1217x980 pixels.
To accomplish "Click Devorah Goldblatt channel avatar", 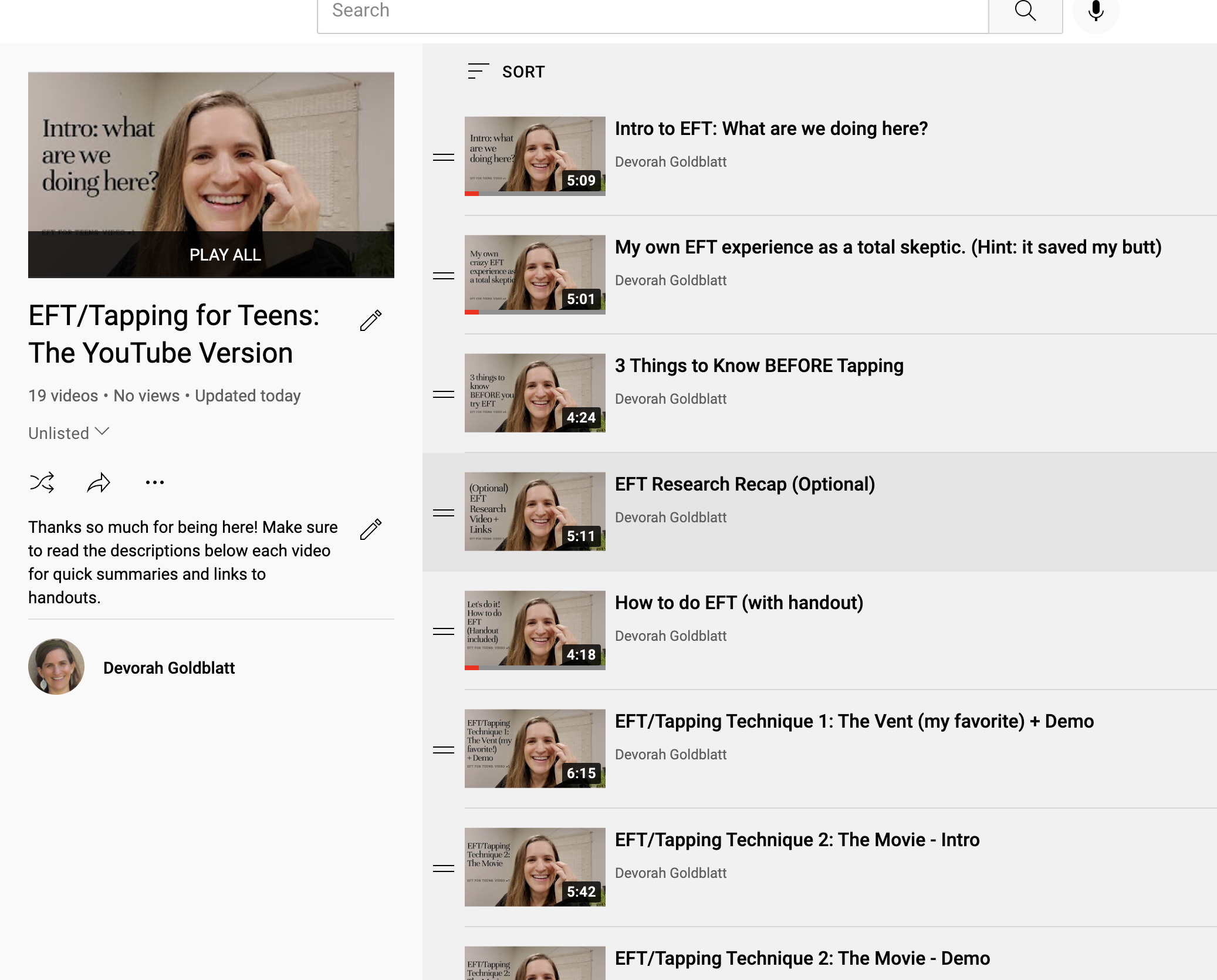I will (x=56, y=667).
